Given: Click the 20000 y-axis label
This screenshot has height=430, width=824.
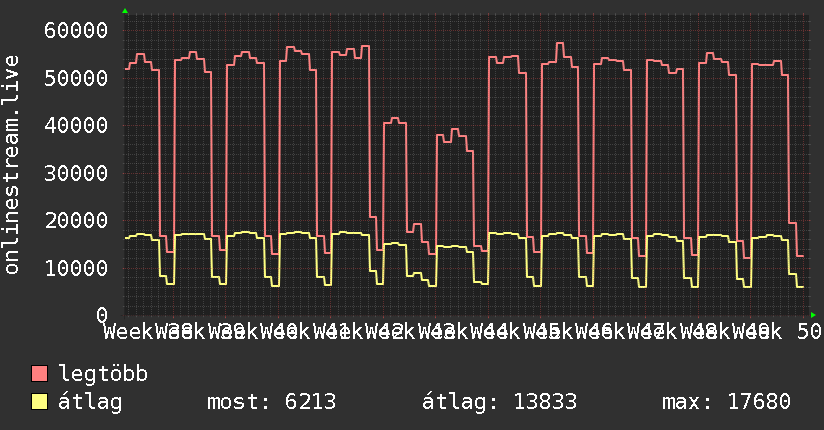Looking at the screenshot, I should click(x=76, y=221).
